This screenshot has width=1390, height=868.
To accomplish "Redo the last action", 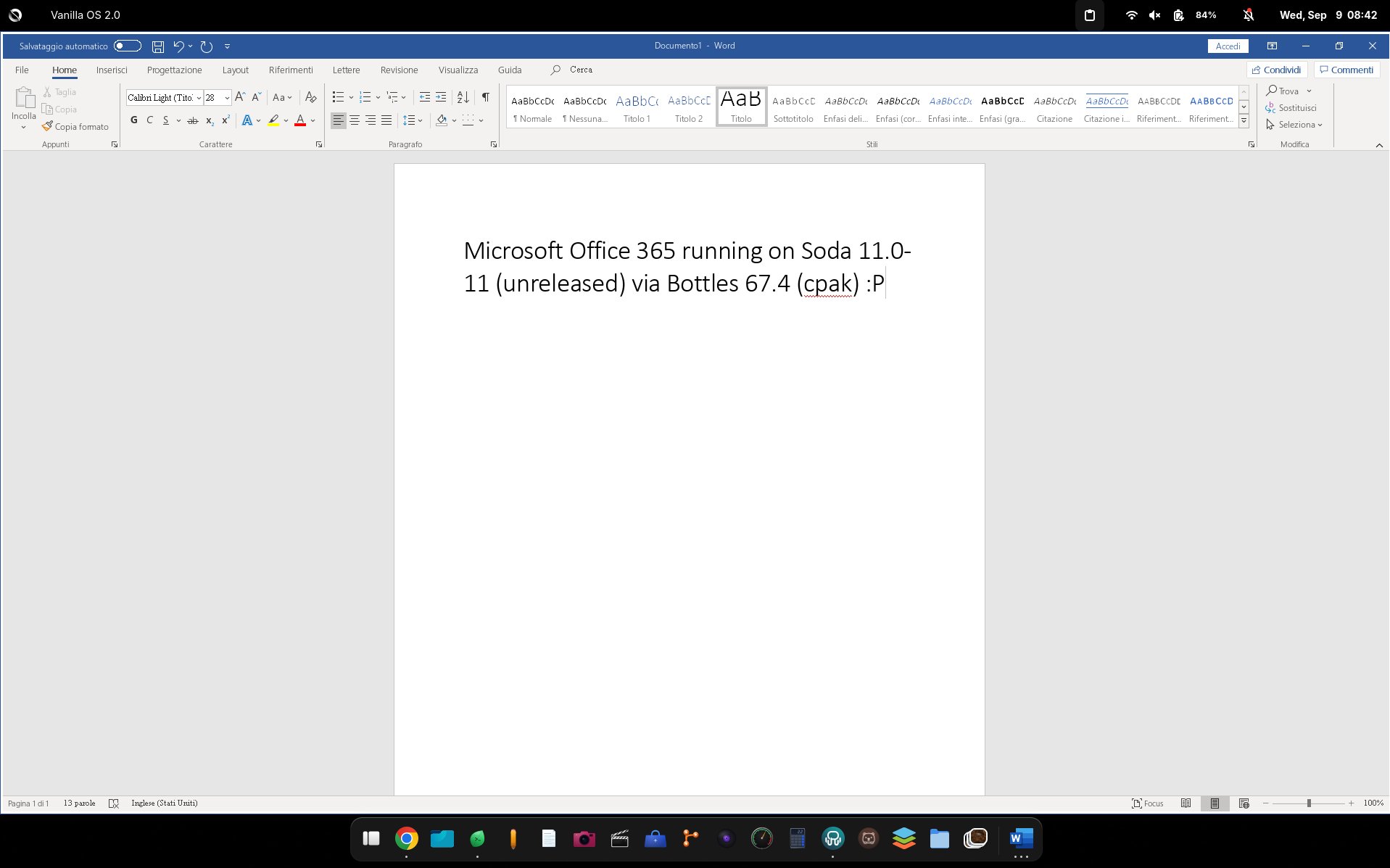I will coord(207,46).
